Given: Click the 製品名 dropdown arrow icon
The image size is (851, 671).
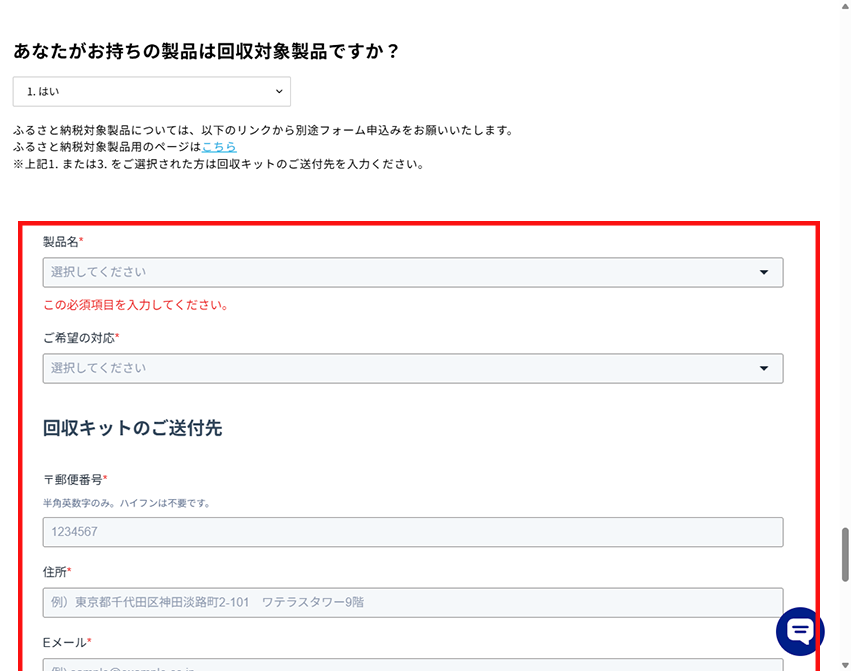Looking at the screenshot, I should pyautogui.click(x=764, y=272).
